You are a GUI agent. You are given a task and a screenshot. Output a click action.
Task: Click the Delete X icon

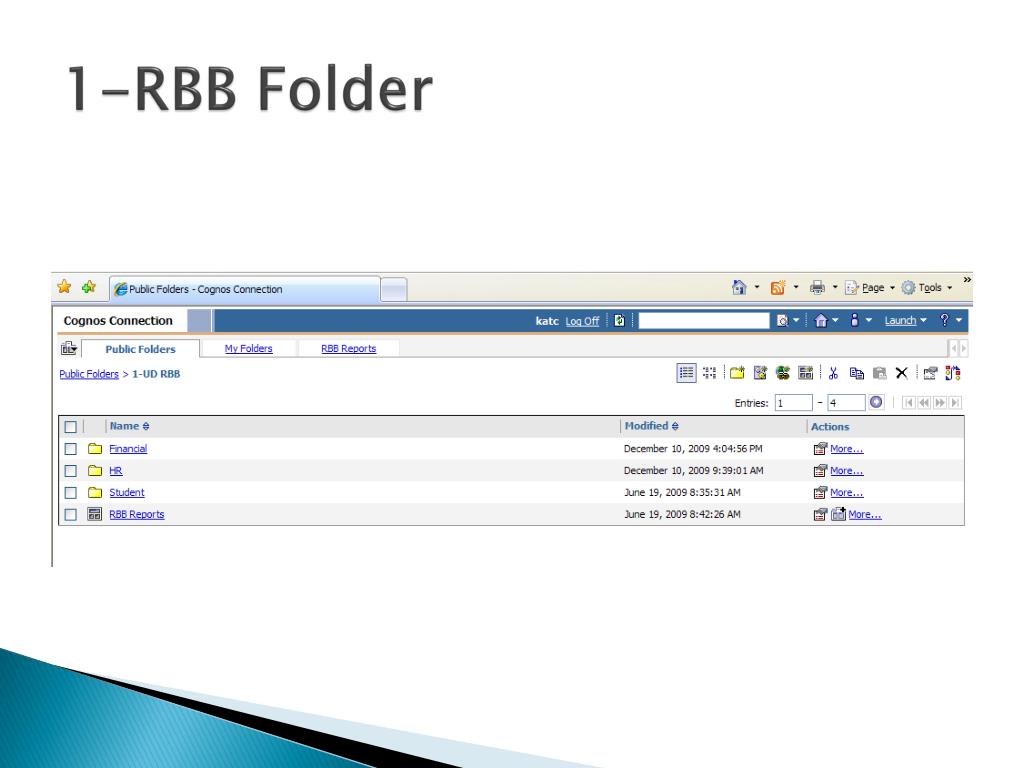pyautogui.click(x=902, y=373)
